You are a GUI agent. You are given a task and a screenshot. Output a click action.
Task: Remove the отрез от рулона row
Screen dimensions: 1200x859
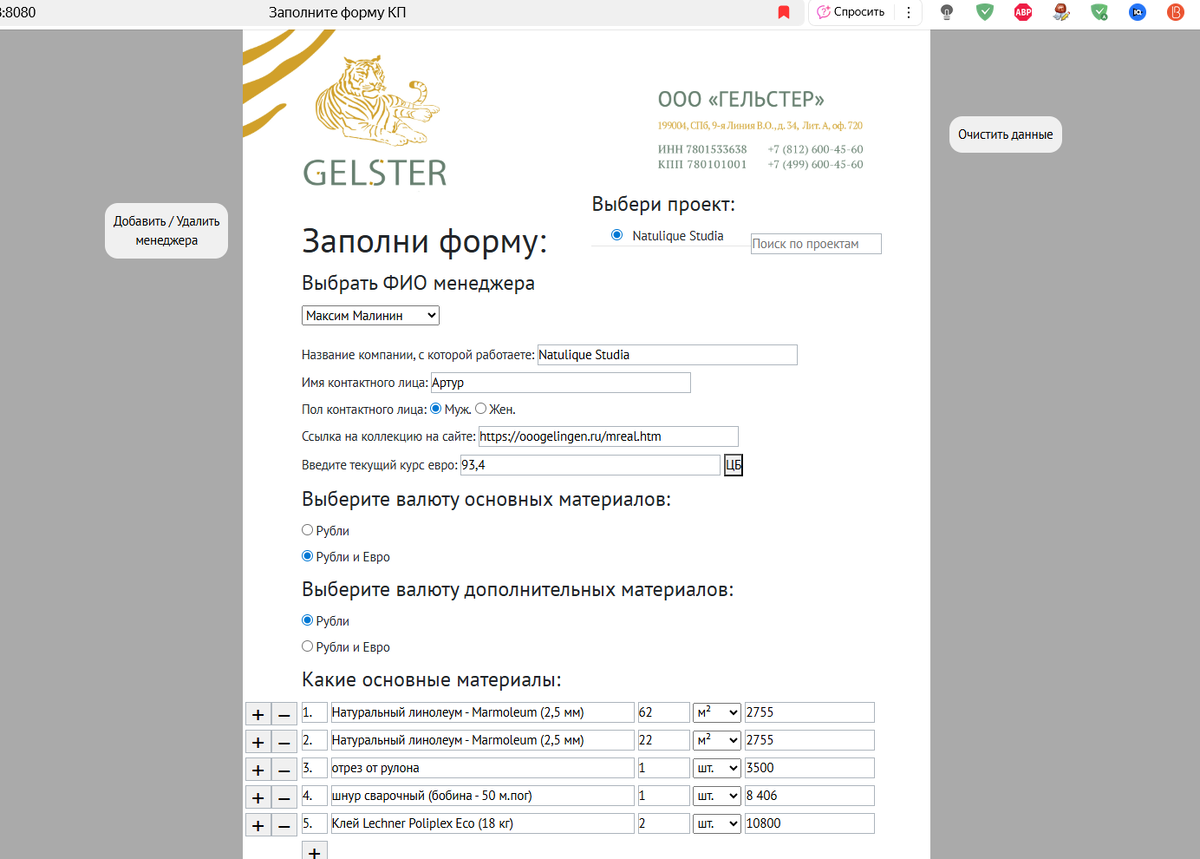tap(284, 769)
